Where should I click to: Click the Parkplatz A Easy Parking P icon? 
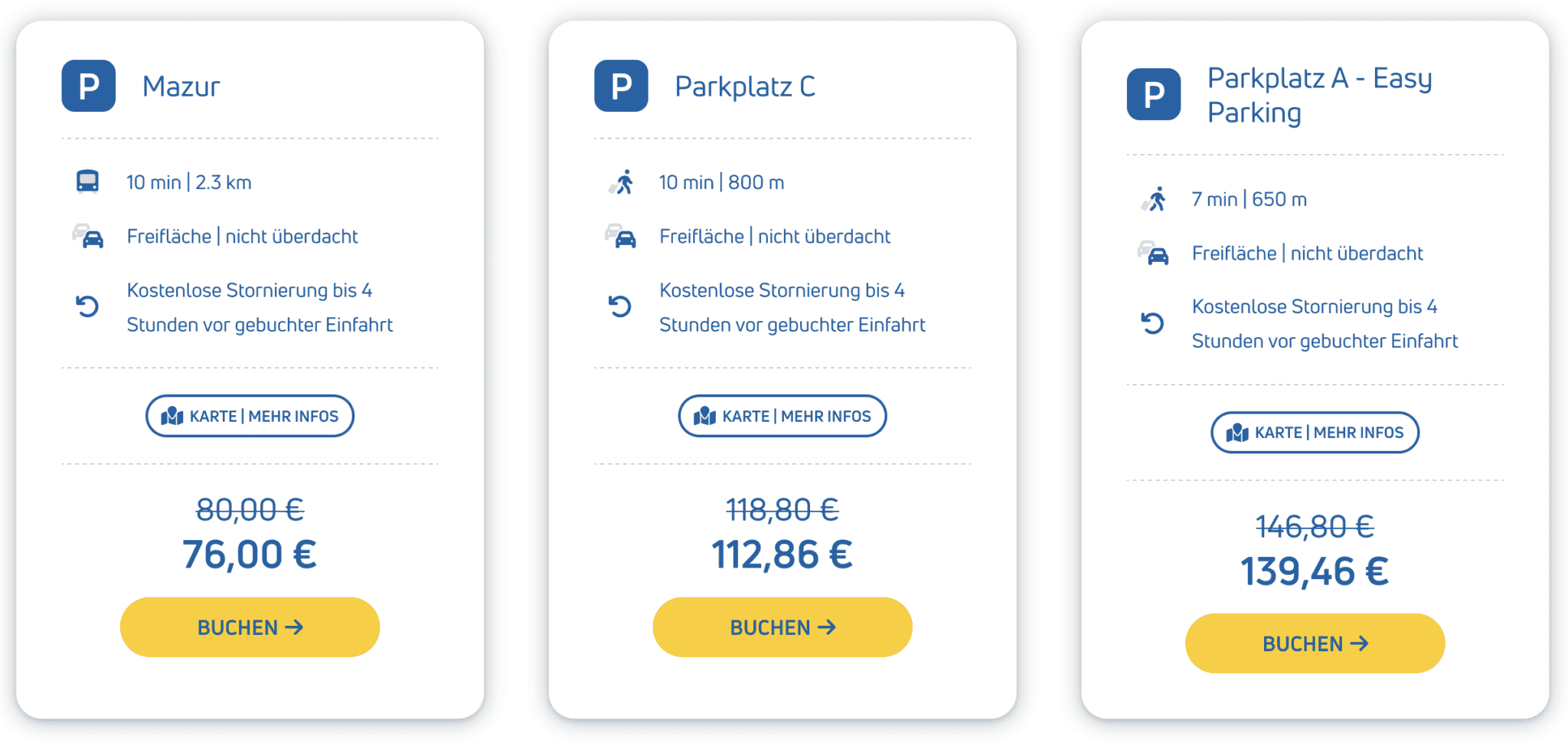(x=1153, y=94)
